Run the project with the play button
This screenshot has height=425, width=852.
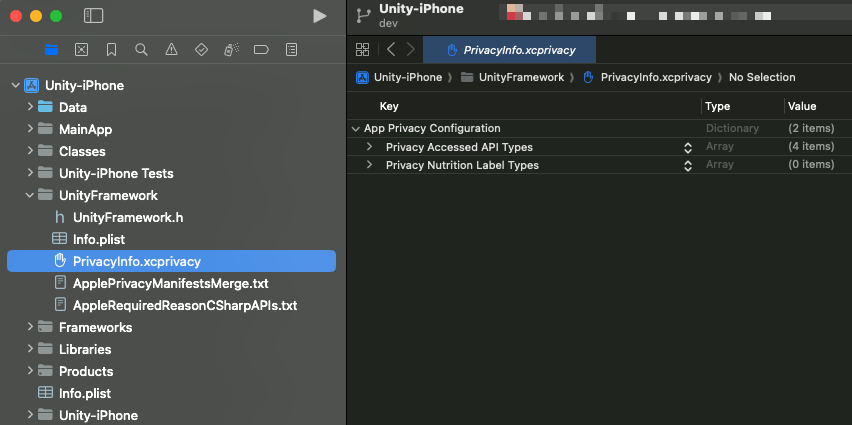(x=320, y=16)
